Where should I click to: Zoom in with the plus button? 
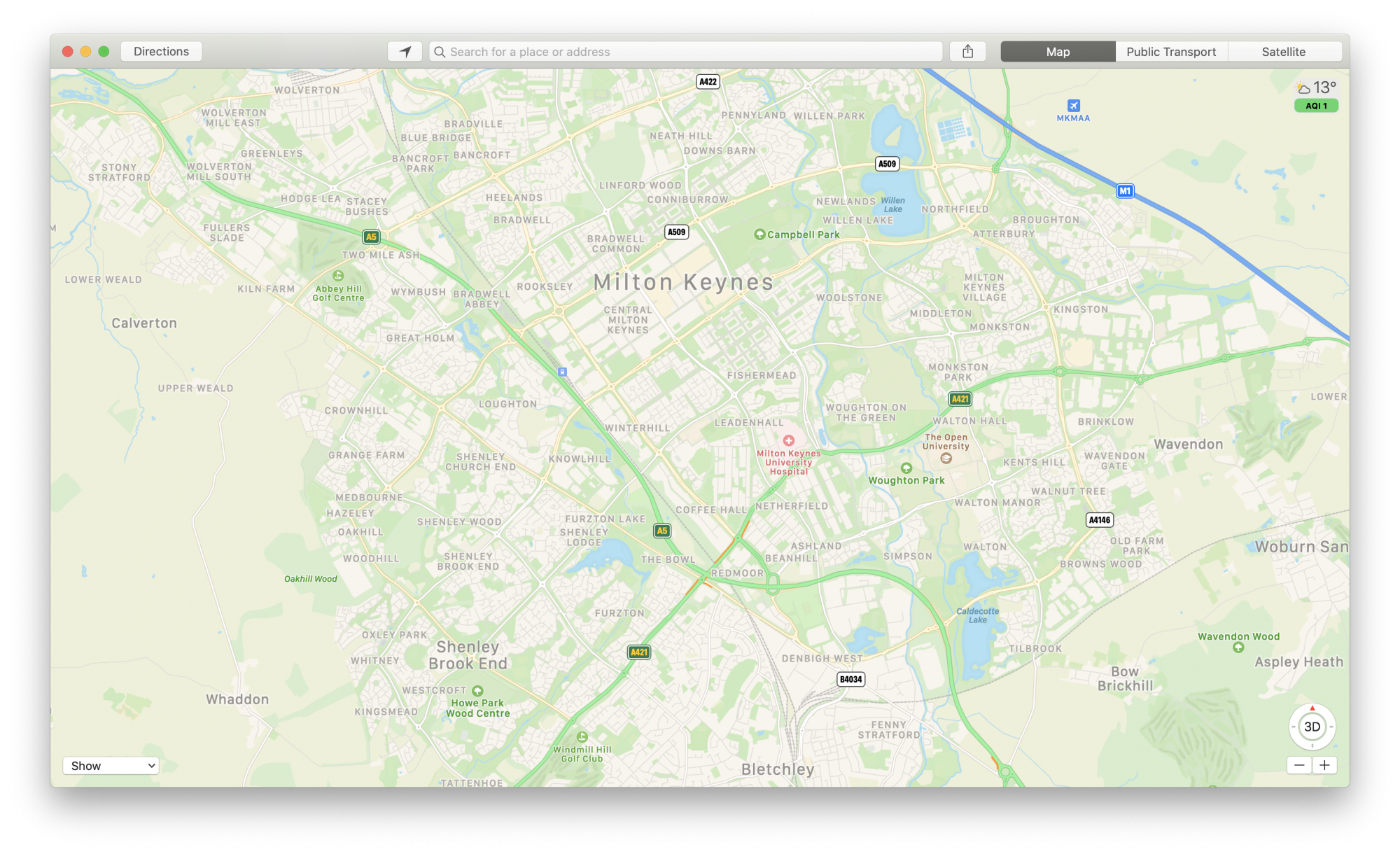pos(1324,765)
